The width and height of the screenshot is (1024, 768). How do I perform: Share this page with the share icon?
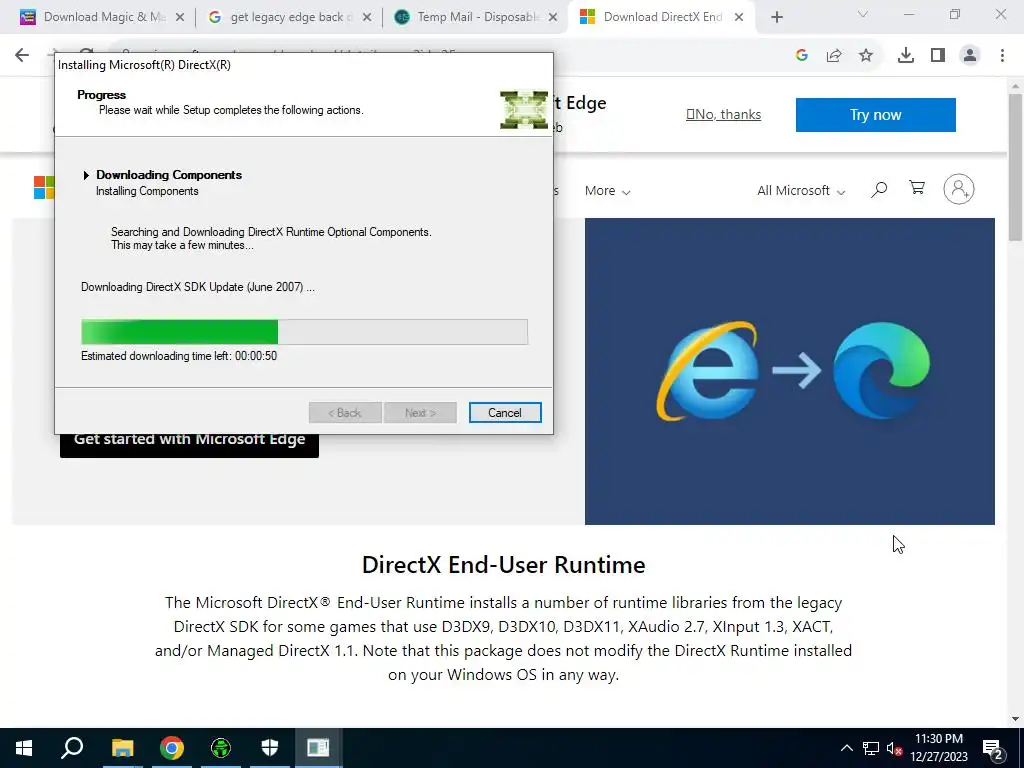(834, 56)
